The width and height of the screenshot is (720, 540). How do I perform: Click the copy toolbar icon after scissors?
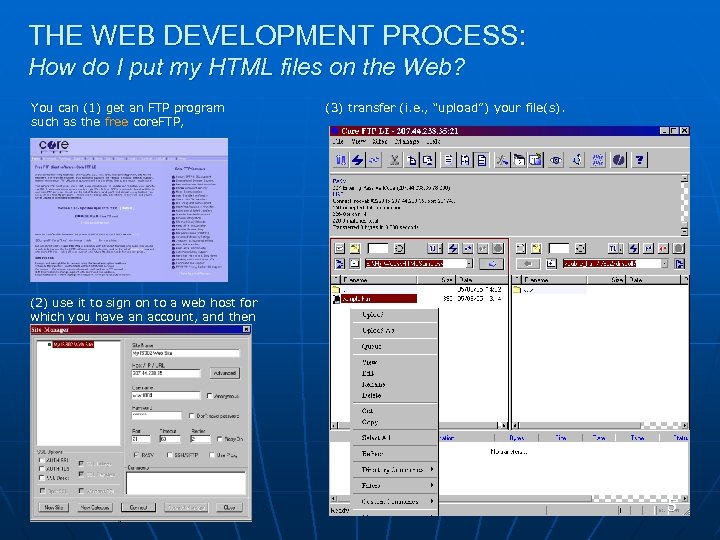[x=412, y=160]
